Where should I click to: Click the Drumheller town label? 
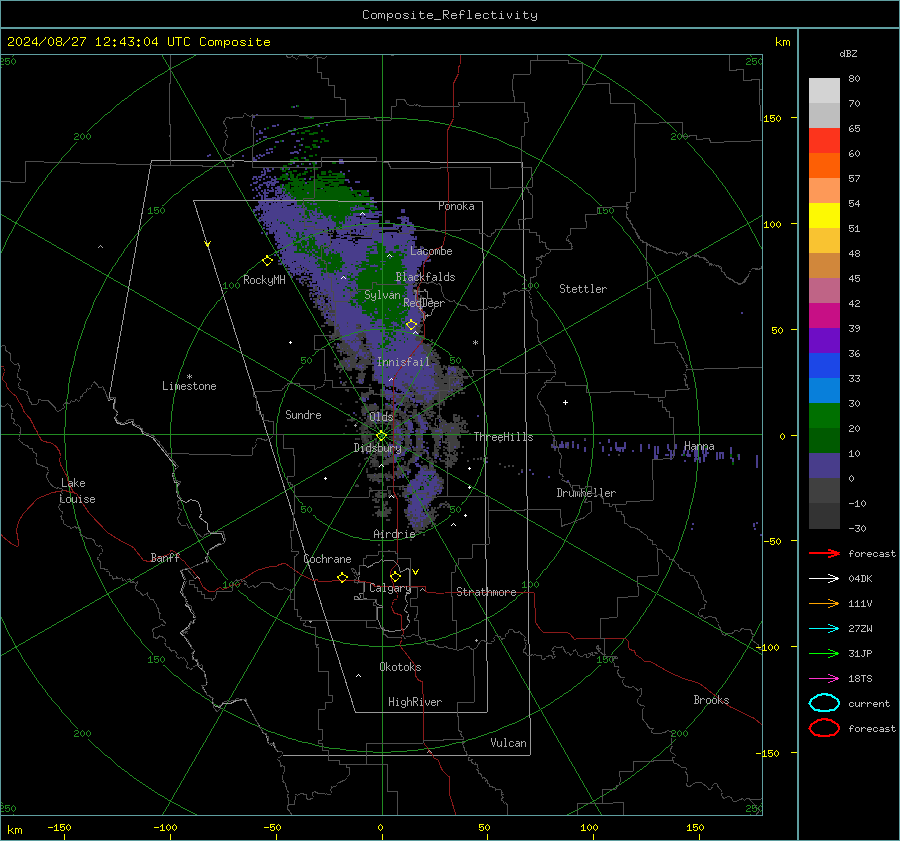[x=586, y=493]
